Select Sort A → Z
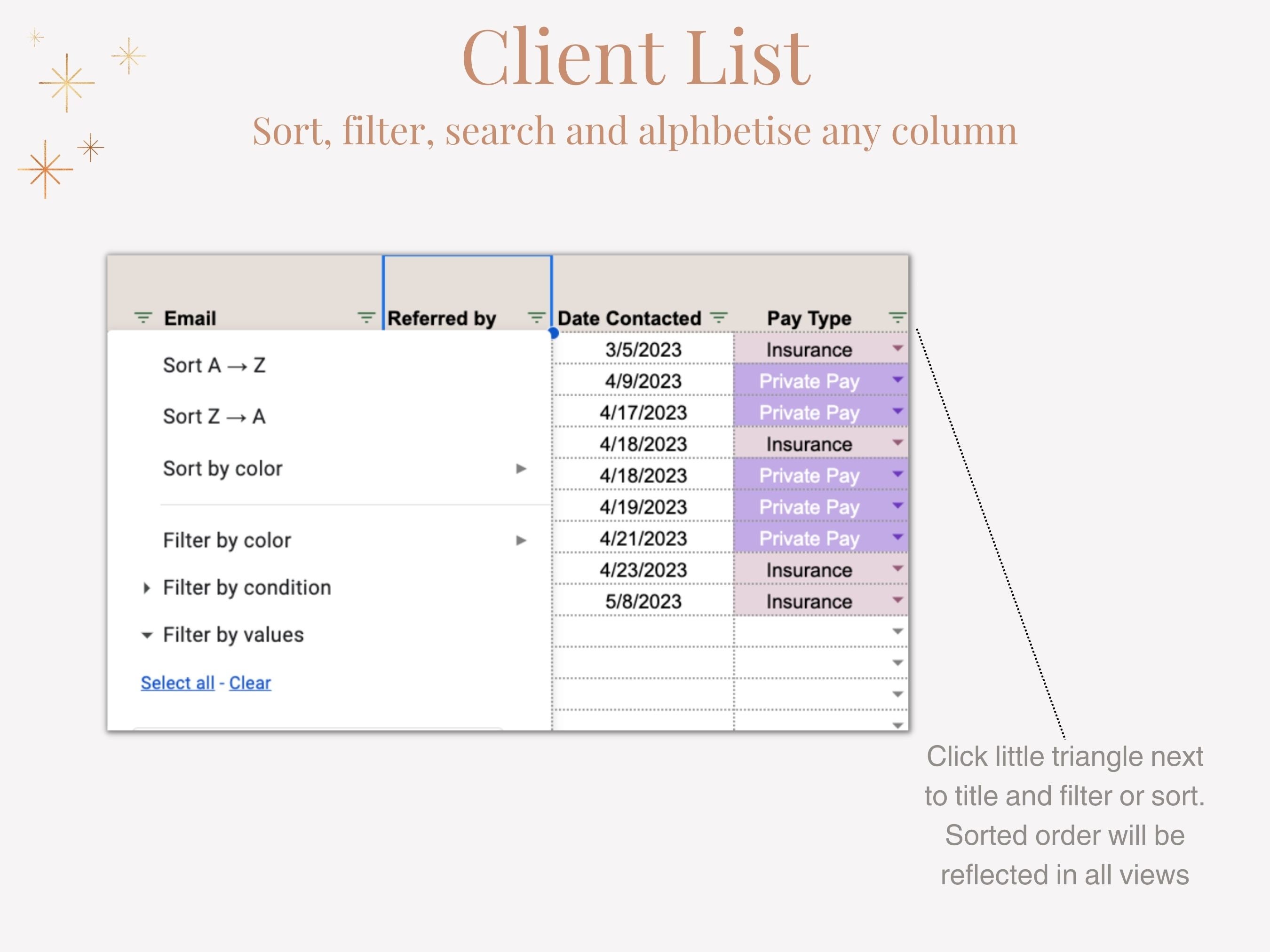Image resolution: width=1270 pixels, height=952 pixels. pyautogui.click(x=214, y=364)
